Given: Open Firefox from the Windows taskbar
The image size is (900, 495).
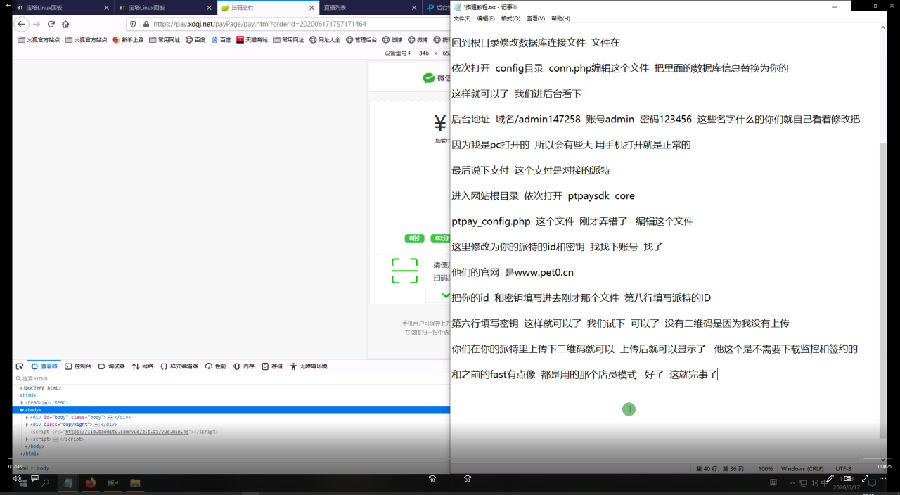Looking at the screenshot, I should coord(91,483).
